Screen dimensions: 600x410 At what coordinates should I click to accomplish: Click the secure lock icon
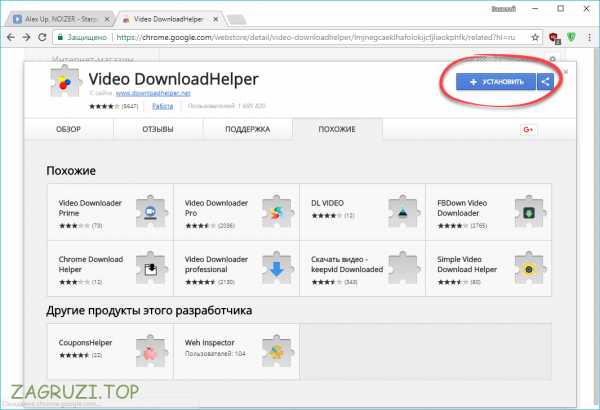(60, 37)
